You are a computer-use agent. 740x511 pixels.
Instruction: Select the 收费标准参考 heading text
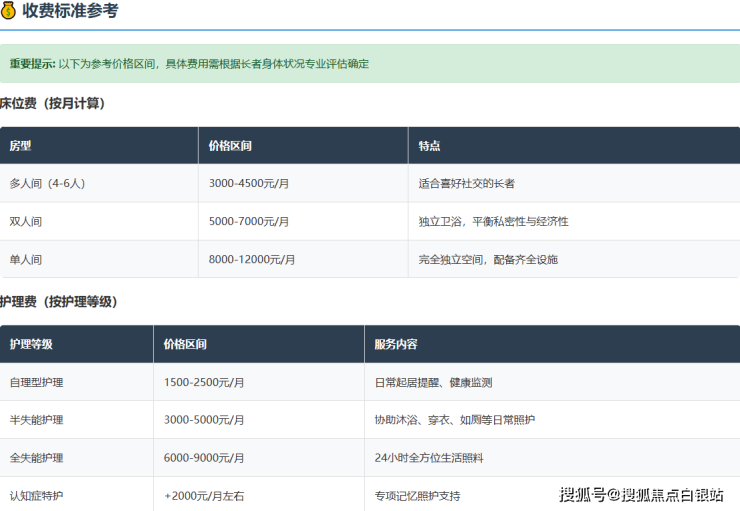click(70, 10)
